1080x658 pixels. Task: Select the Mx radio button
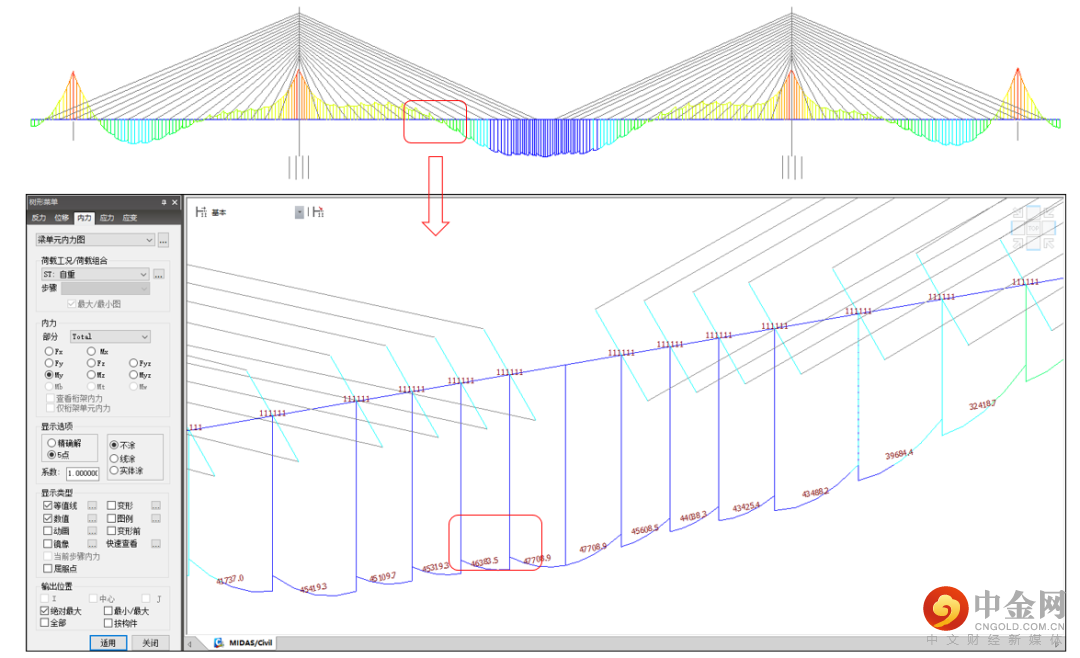[x=91, y=351]
